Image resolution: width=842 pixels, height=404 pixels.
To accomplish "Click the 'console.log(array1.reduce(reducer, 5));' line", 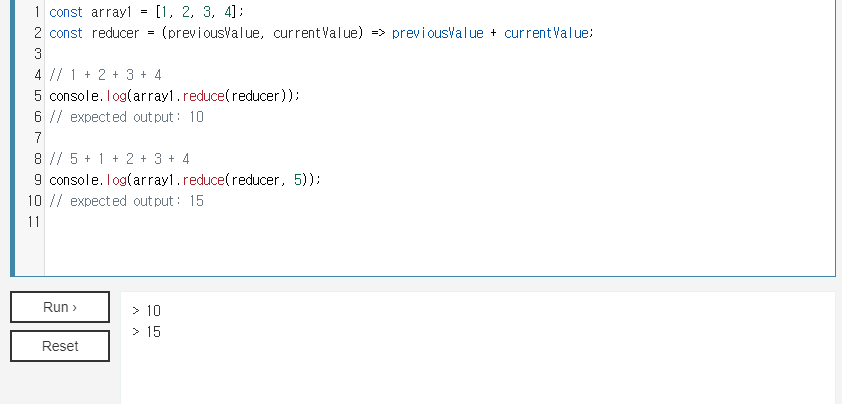I will click(185, 180).
